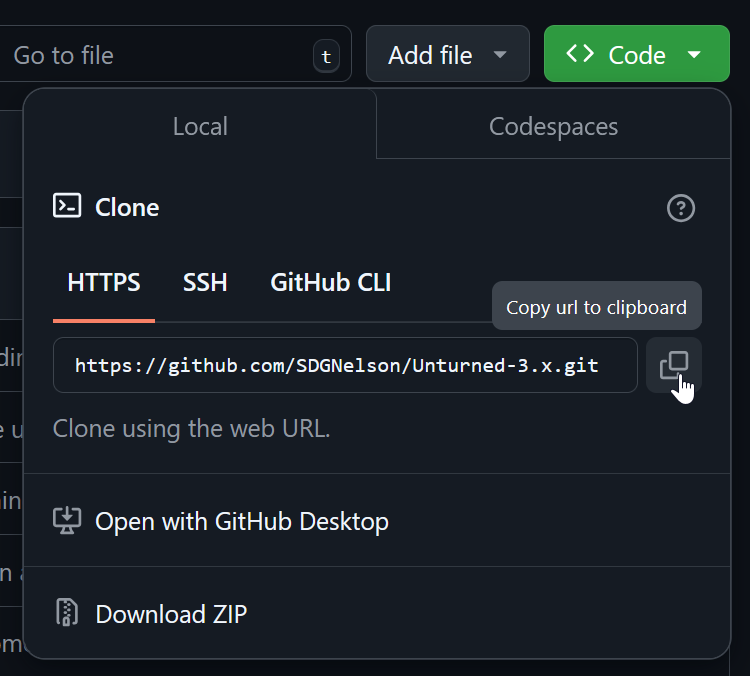
Task: Copy the clone URL to clipboard
Action: coord(673,365)
